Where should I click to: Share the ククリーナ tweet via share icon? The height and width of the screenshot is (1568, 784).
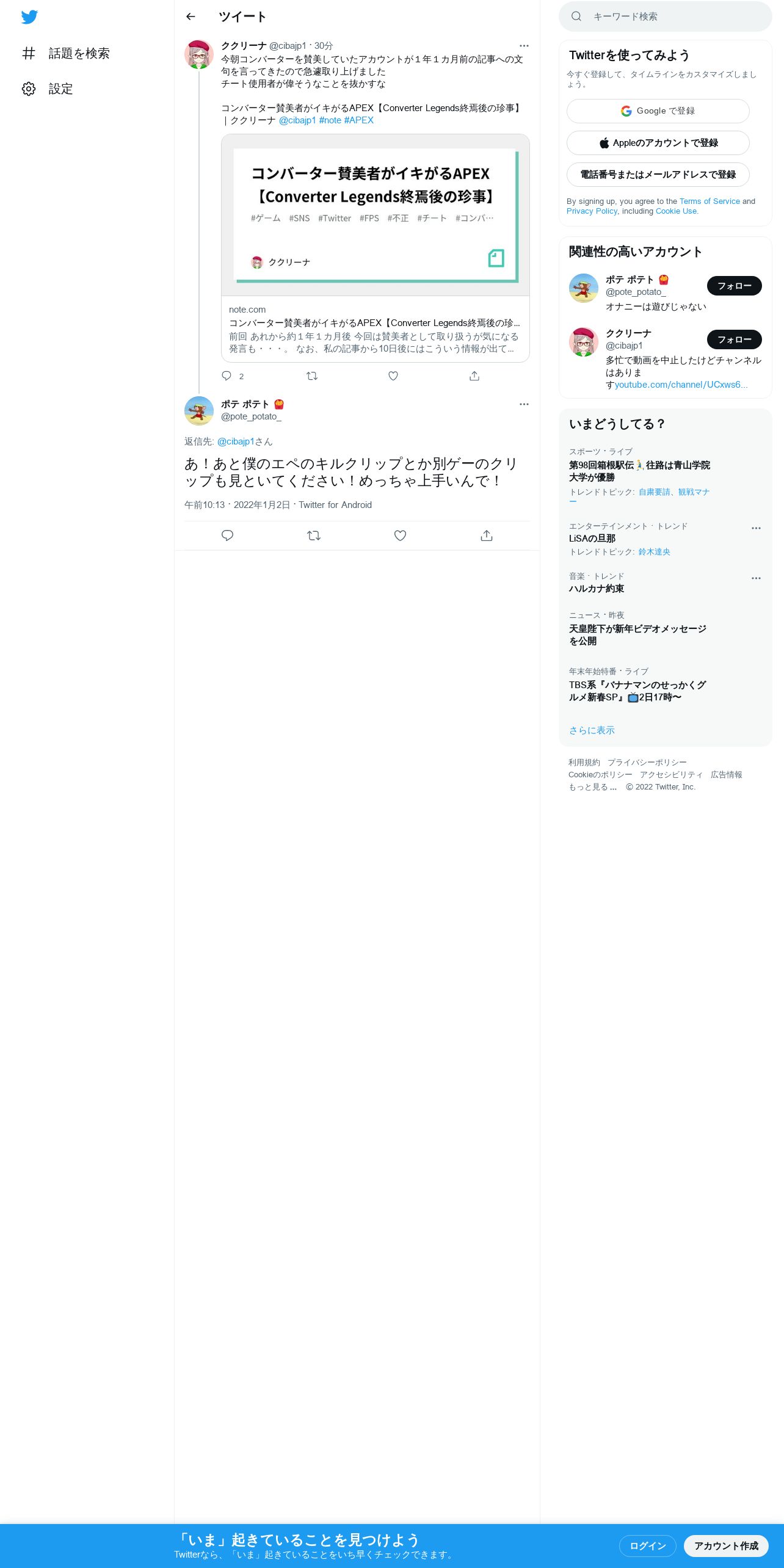pos(474,376)
